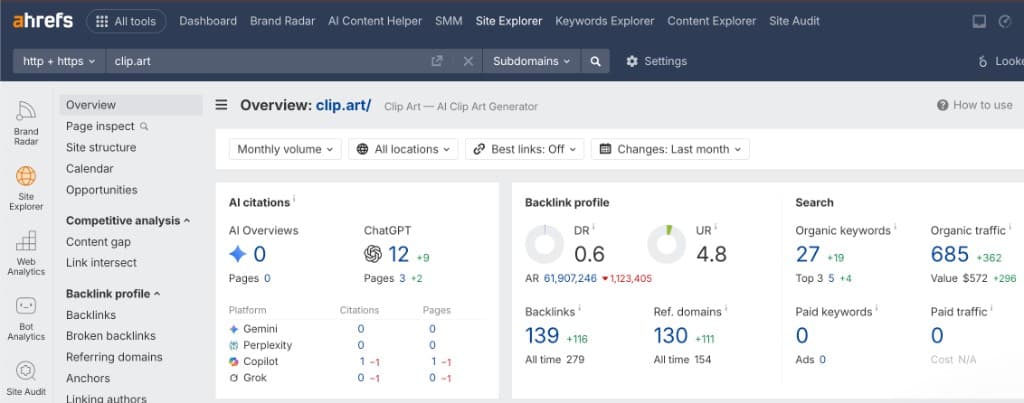
Task: Open Site Audit in top navigation
Action: pos(794,21)
